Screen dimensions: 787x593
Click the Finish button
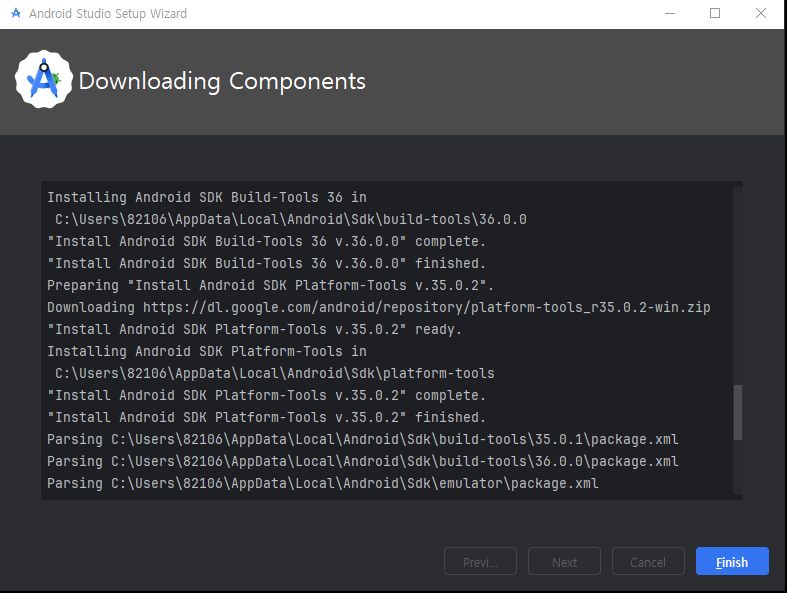[732, 561]
